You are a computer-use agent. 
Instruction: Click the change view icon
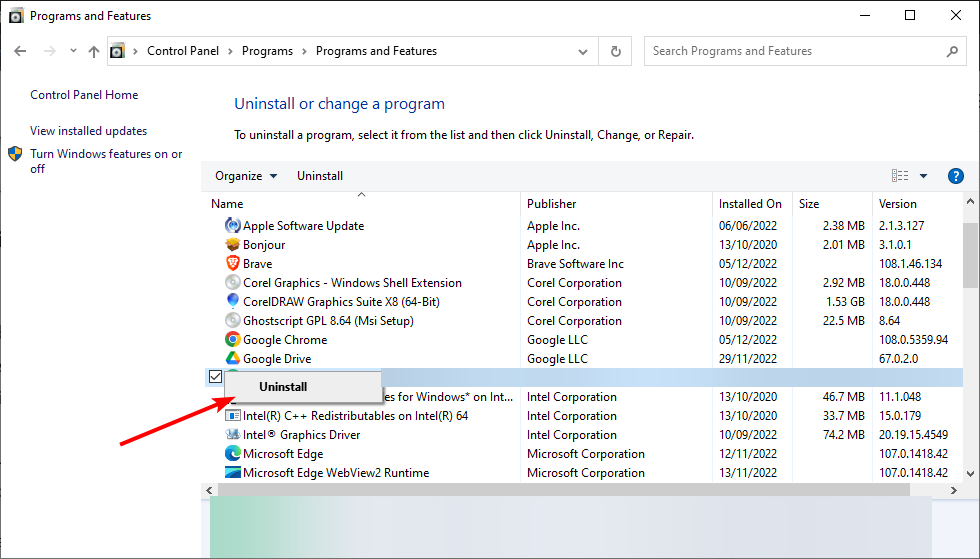[x=900, y=176]
